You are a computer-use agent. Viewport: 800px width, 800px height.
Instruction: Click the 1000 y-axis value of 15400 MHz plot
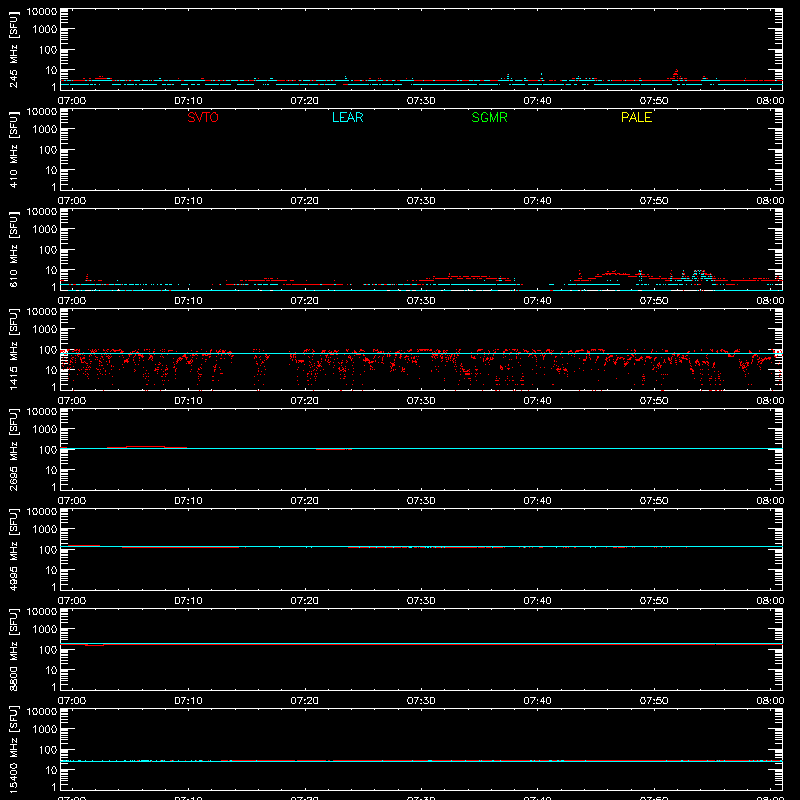pyautogui.click(x=45, y=730)
